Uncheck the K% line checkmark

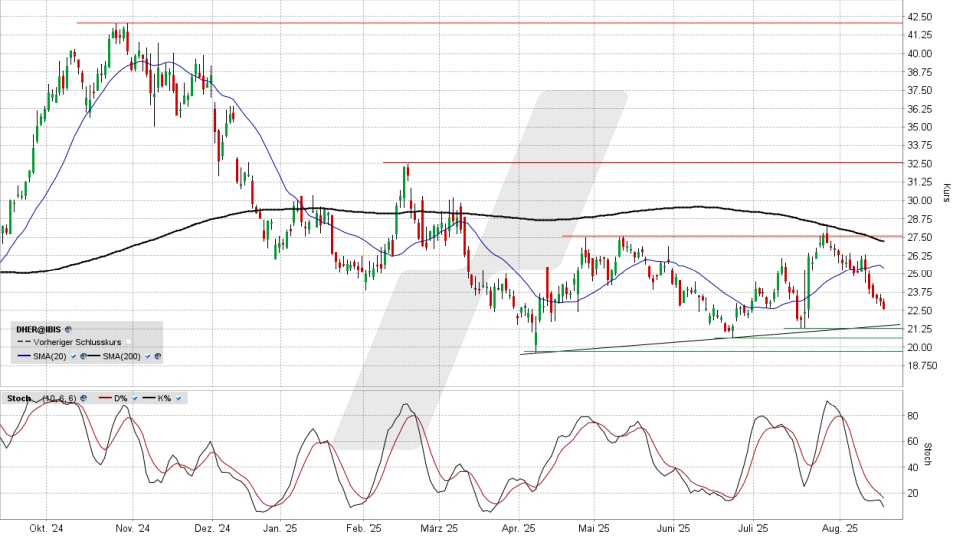(x=178, y=399)
